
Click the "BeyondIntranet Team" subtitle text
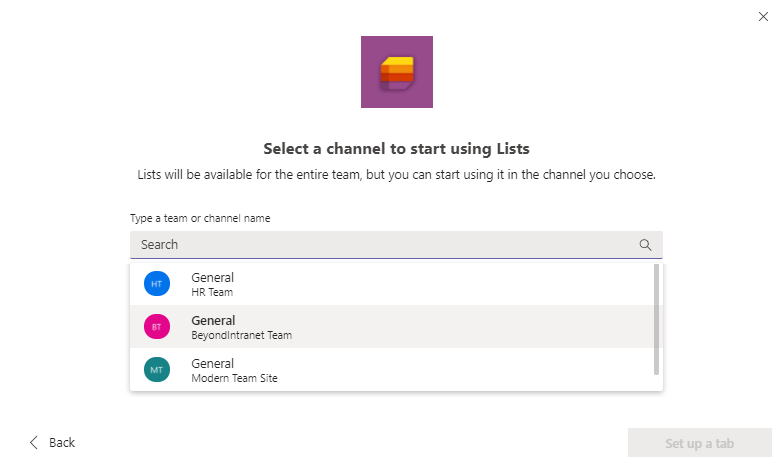tap(241, 336)
